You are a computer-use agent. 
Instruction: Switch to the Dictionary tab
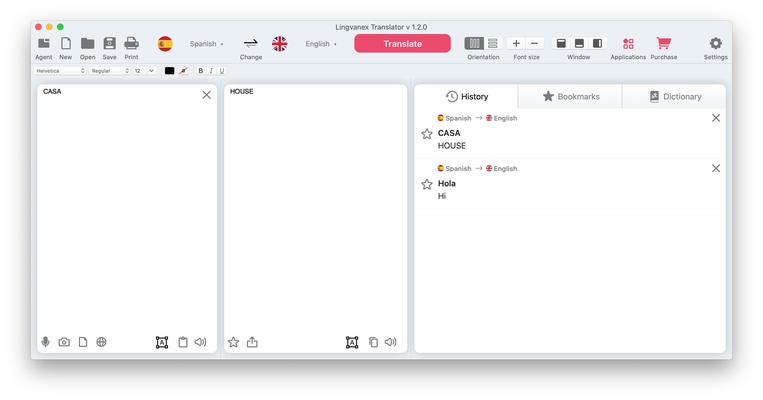pyautogui.click(x=674, y=96)
